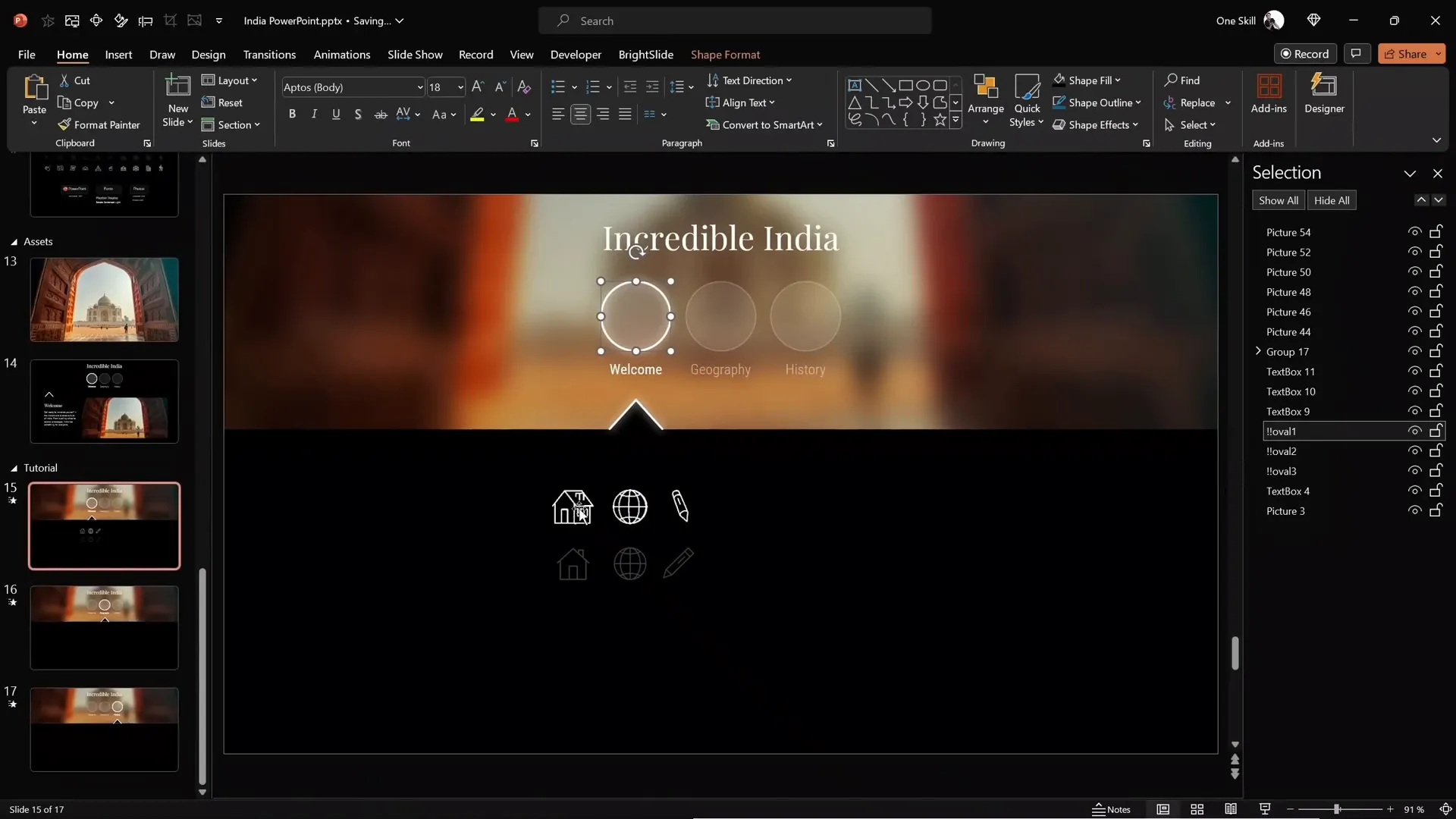The height and width of the screenshot is (819, 1456).
Task: Open the comments pane icon
Action: tap(1356, 54)
